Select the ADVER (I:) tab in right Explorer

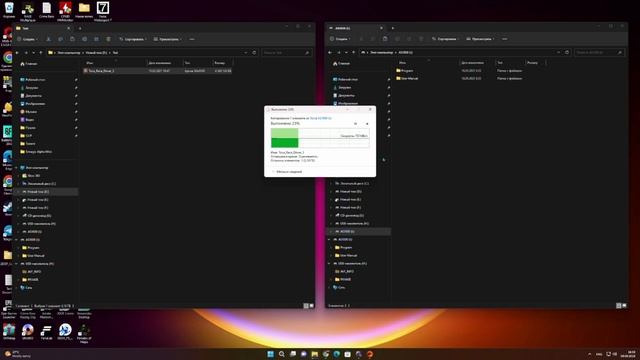coord(356,28)
